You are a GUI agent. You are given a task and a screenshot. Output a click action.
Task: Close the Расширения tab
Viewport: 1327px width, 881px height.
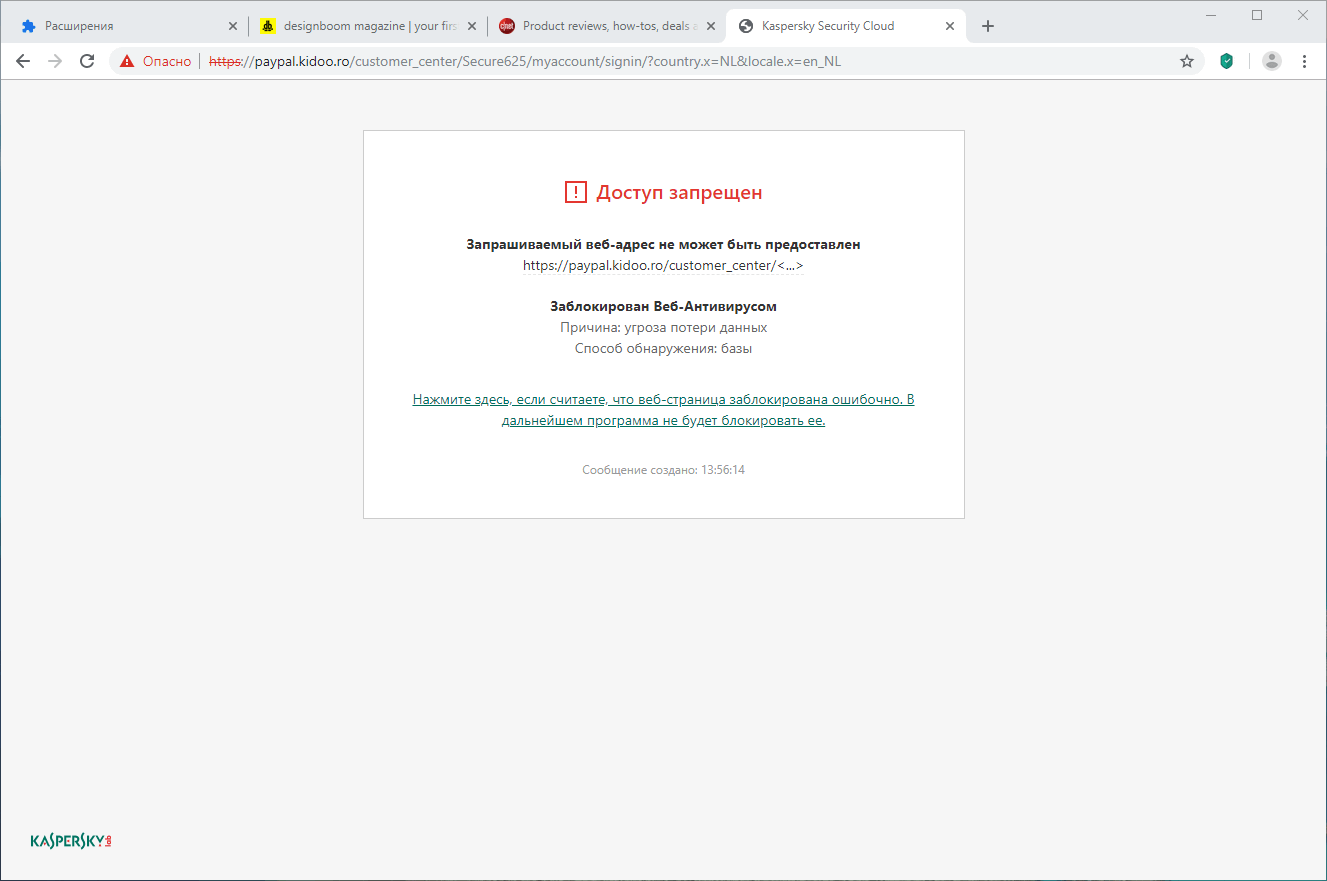(233, 27)
